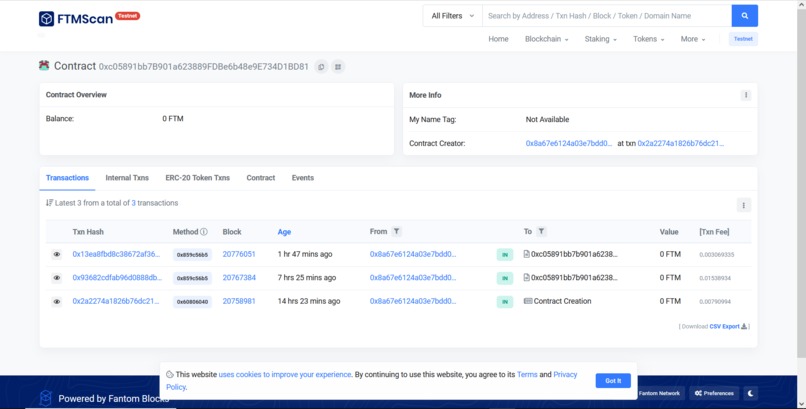The width and height of the screenshot is (806, 409).
Task: Click the search input field
Action: pyautogui.click(x=607, y=16)
